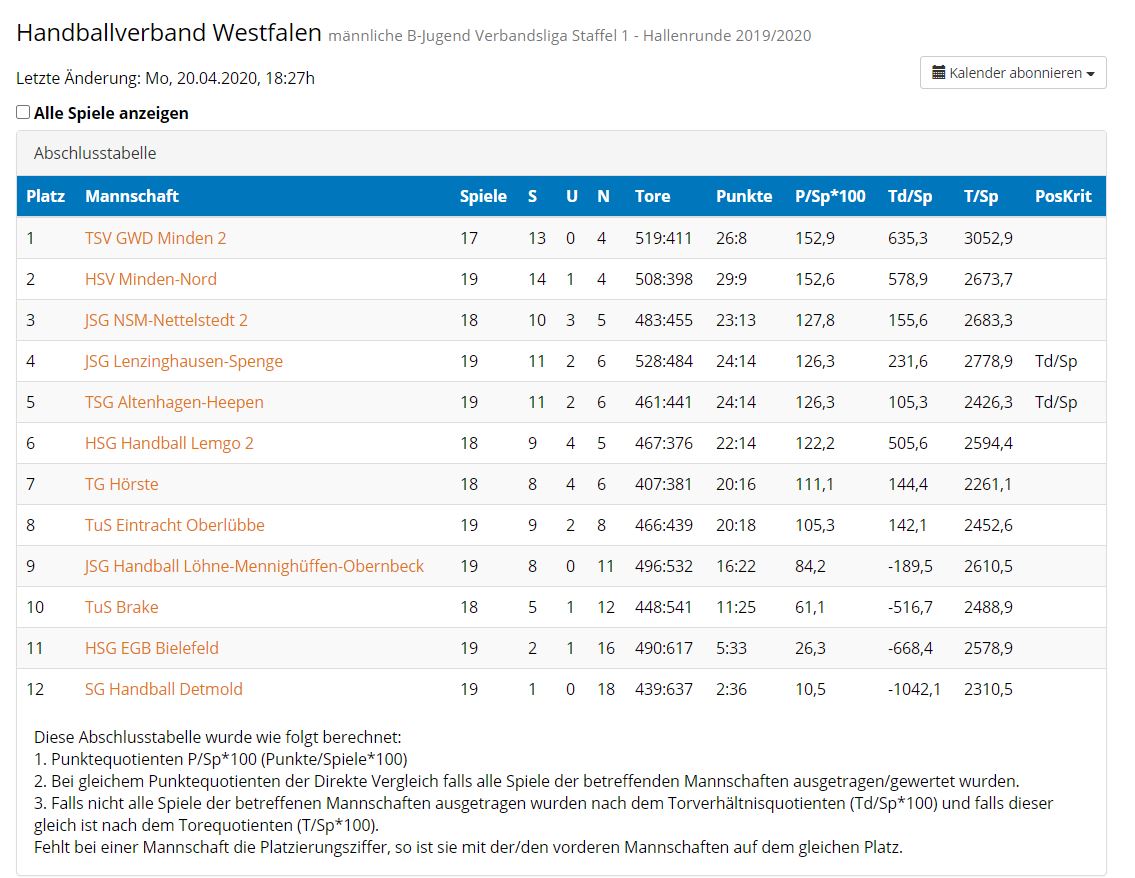Open team SG Handball Detmold
The height and width of the screenshot is (878, 1135).
point(164,689)
